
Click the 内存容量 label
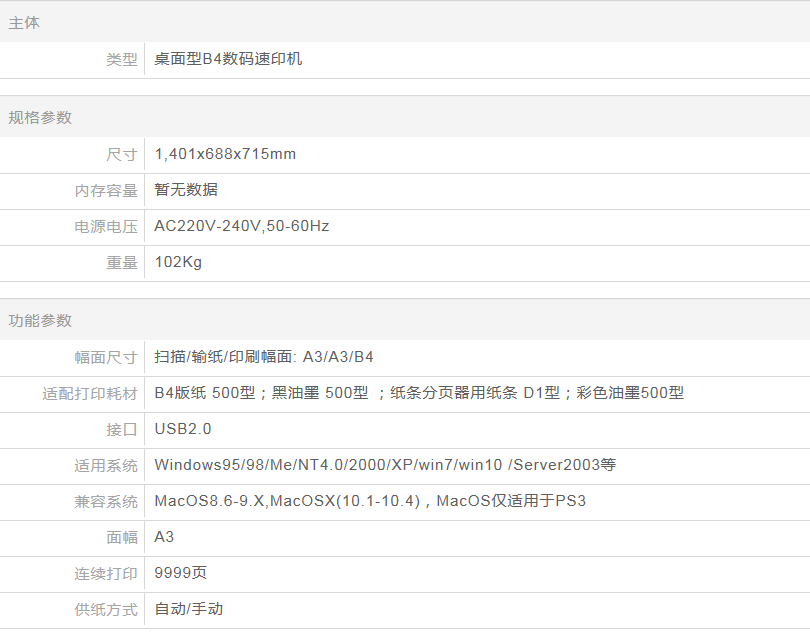click(106, 190)
